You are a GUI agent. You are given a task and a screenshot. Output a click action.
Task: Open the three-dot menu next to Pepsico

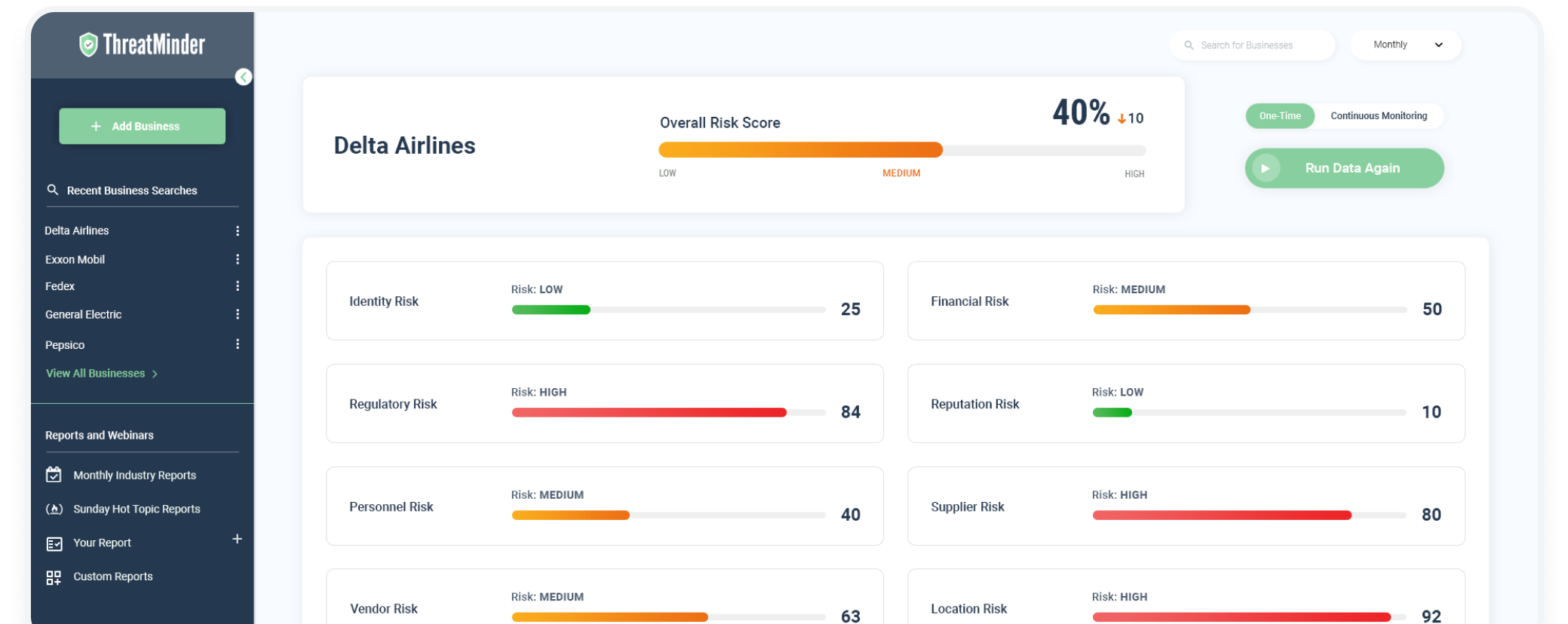pos(238,344)
